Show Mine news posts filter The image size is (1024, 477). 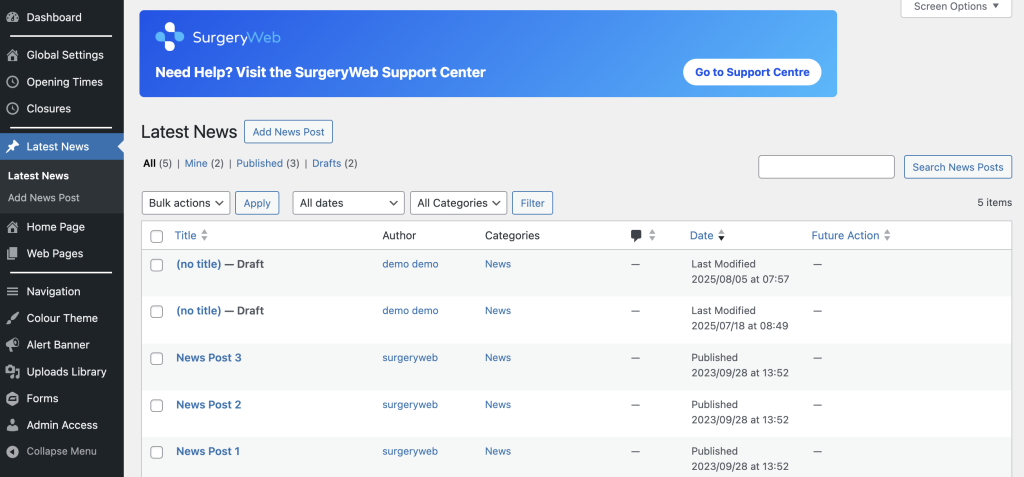[196, 164]
